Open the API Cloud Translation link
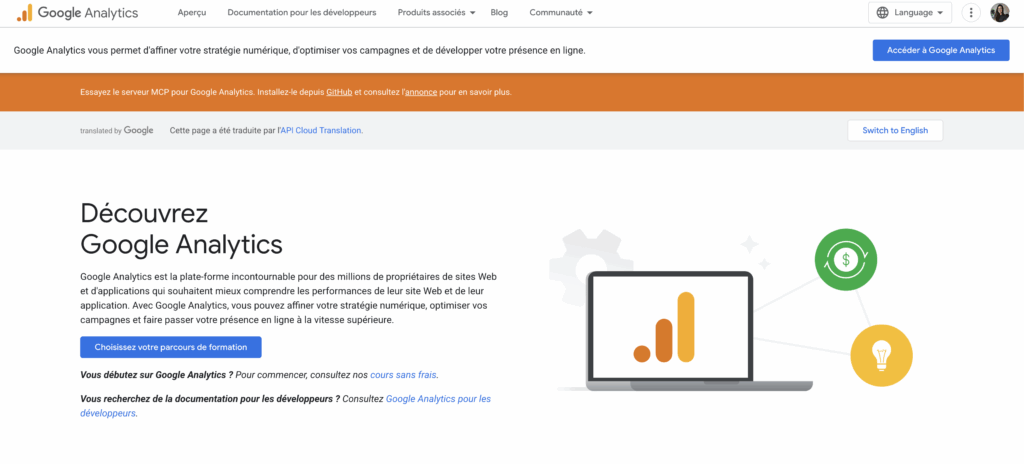 (321, 130)
